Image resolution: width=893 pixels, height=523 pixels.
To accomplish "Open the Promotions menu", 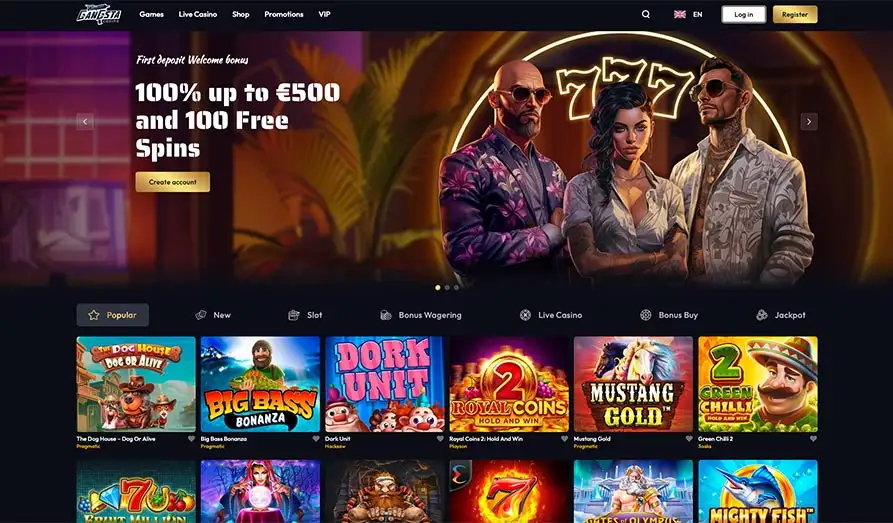I will click(x=284, y=14).
